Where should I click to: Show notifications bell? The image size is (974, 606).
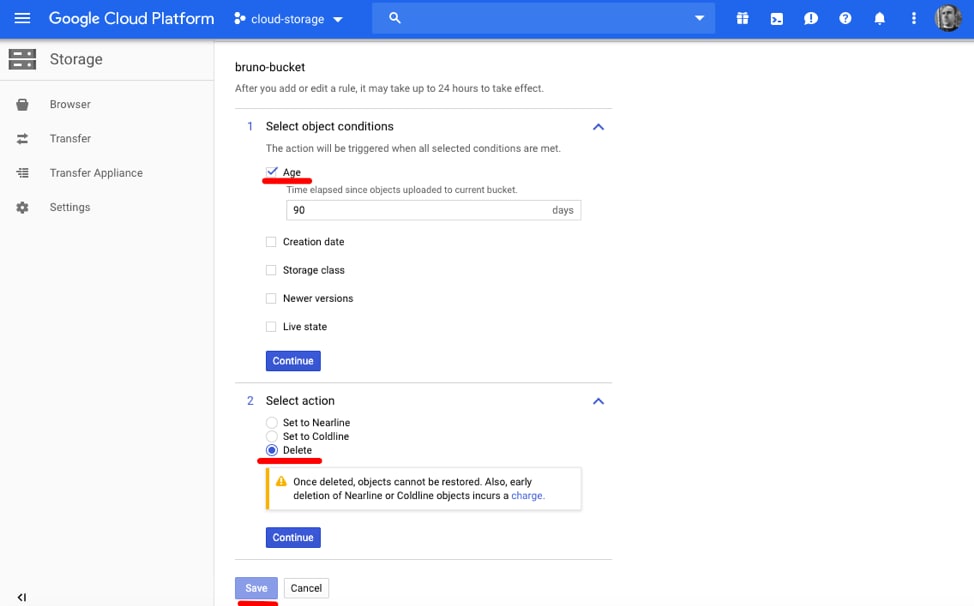click(x=879, y=18)
